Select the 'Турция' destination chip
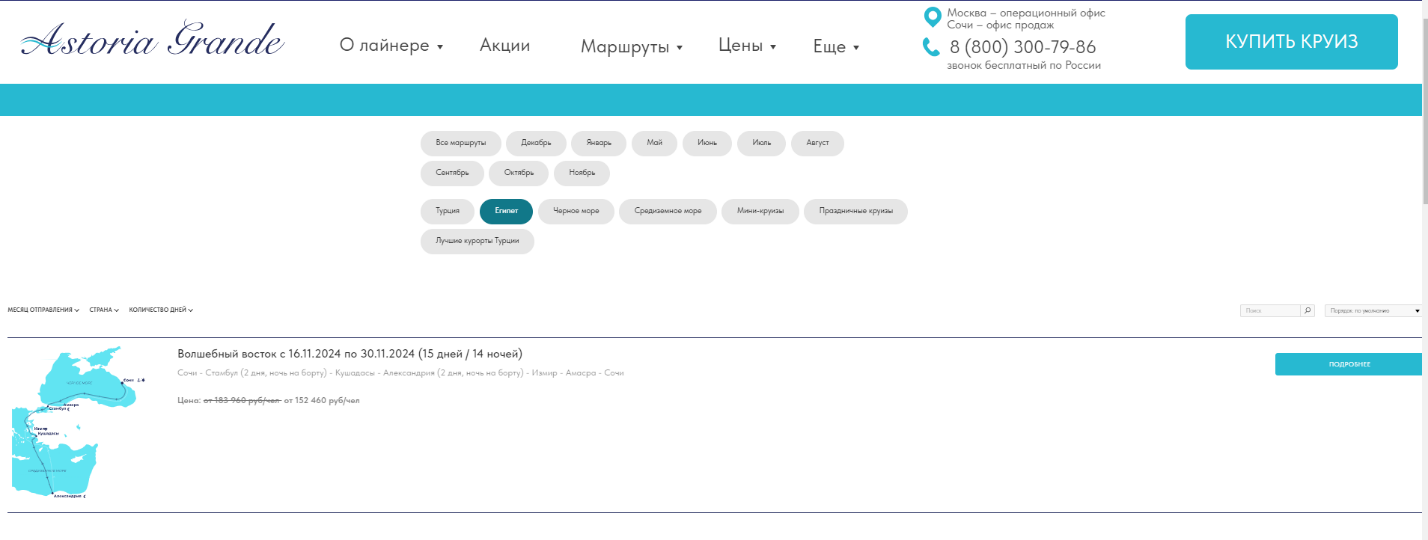Image resolution: width=1428 pixels, height=540 pixels. point(448,212)
